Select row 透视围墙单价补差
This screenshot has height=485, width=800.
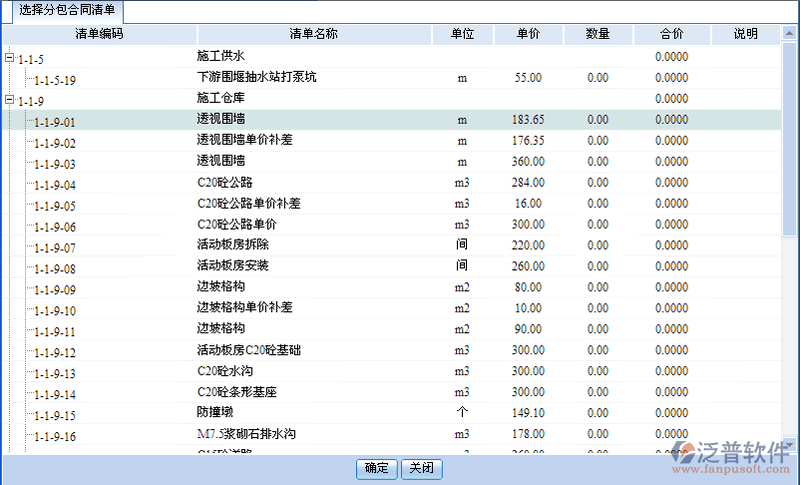[245, 141]
